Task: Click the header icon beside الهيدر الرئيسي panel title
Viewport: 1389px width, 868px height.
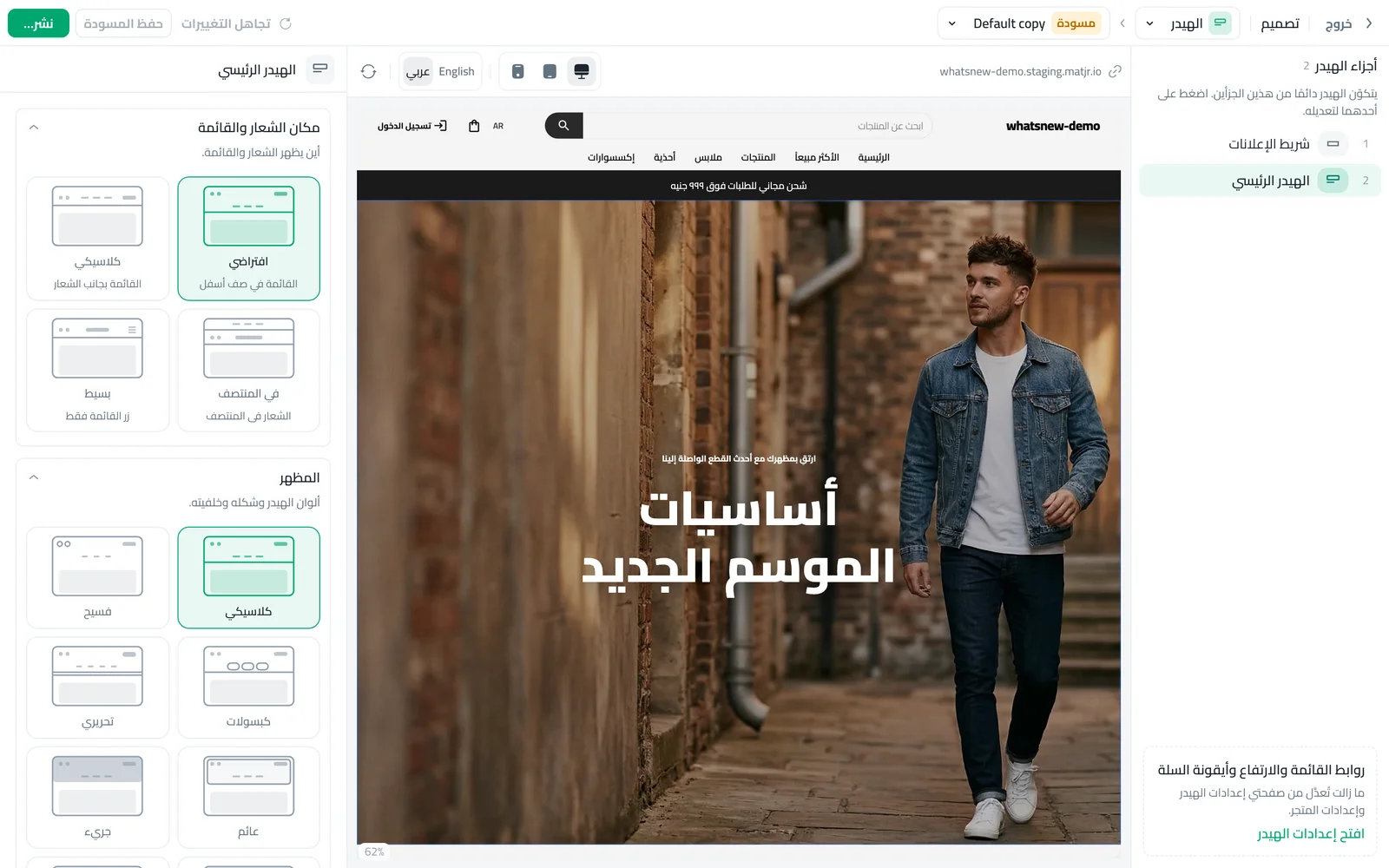Action: (320, 69)
